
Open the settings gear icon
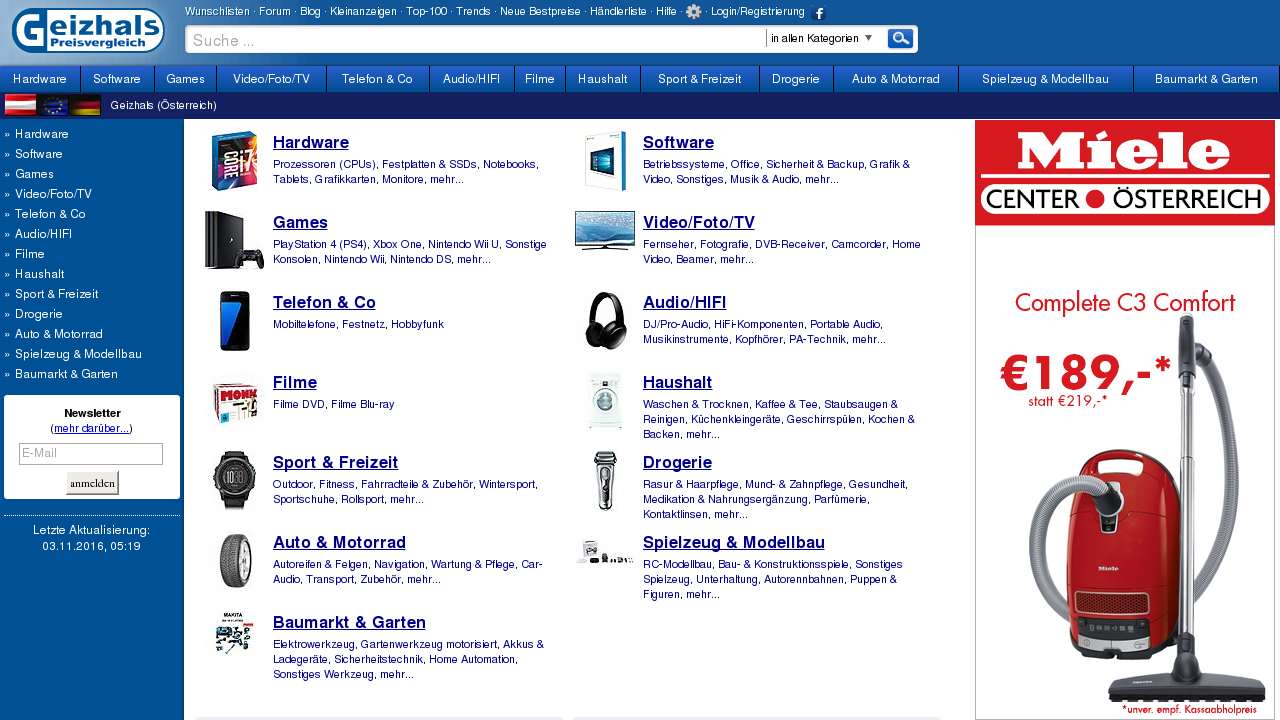click(694, 12)
